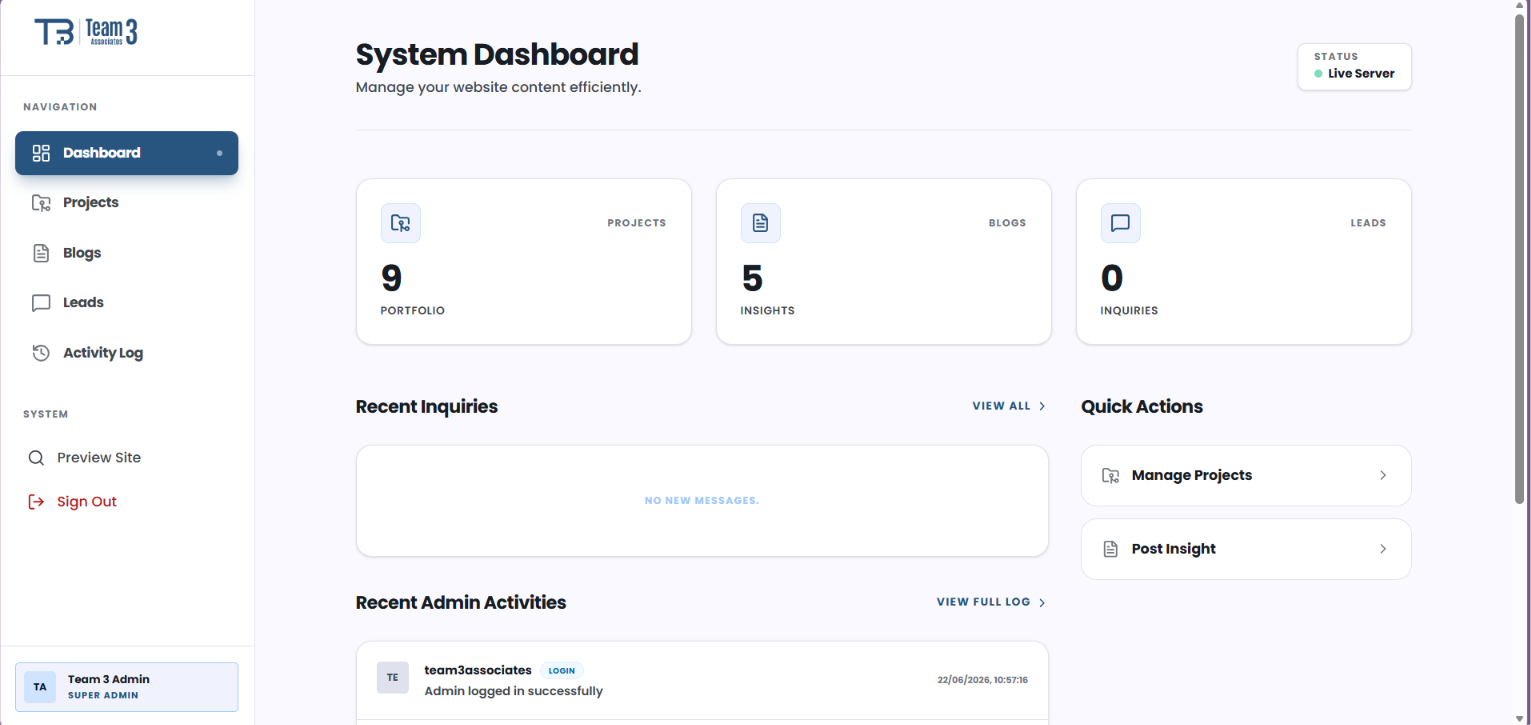The height and width of the screenshot is (725, 1531).
Task: Open the team3associates login activity entry
Action: click(x=702, y=679)
